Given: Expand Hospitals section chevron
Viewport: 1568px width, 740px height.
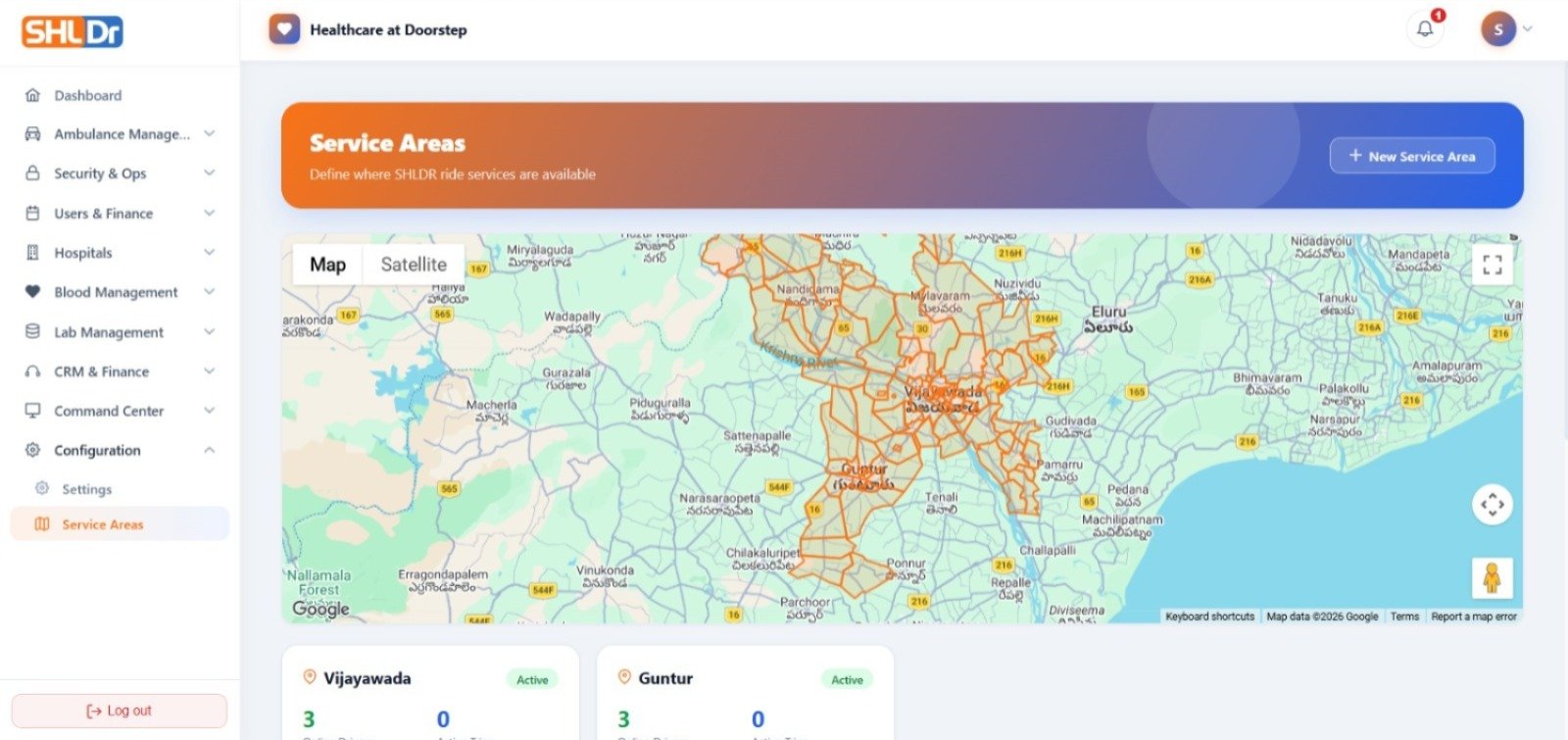Looking at the screenshot, I should pos(209,253).
